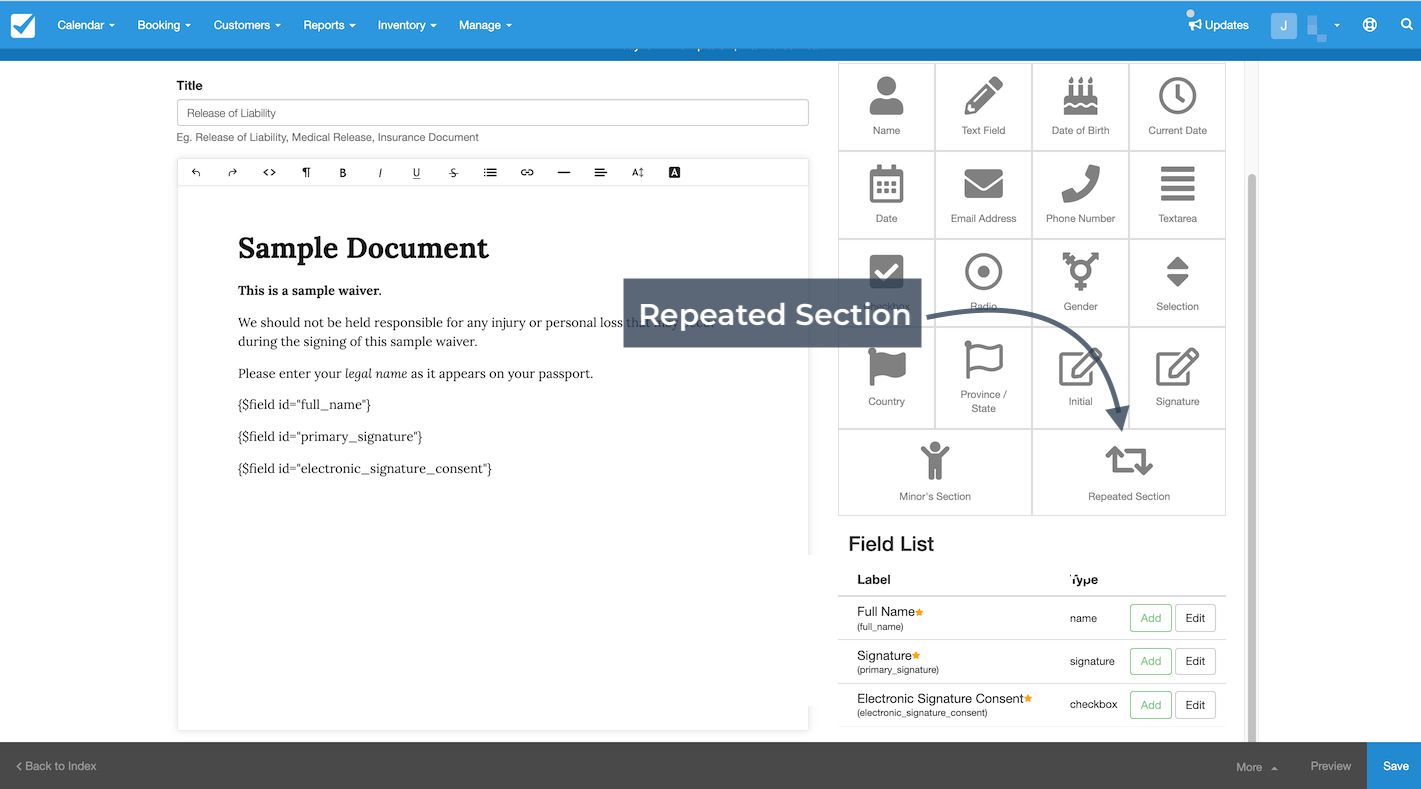Insert a link using the toolbar

coord(527,173)
